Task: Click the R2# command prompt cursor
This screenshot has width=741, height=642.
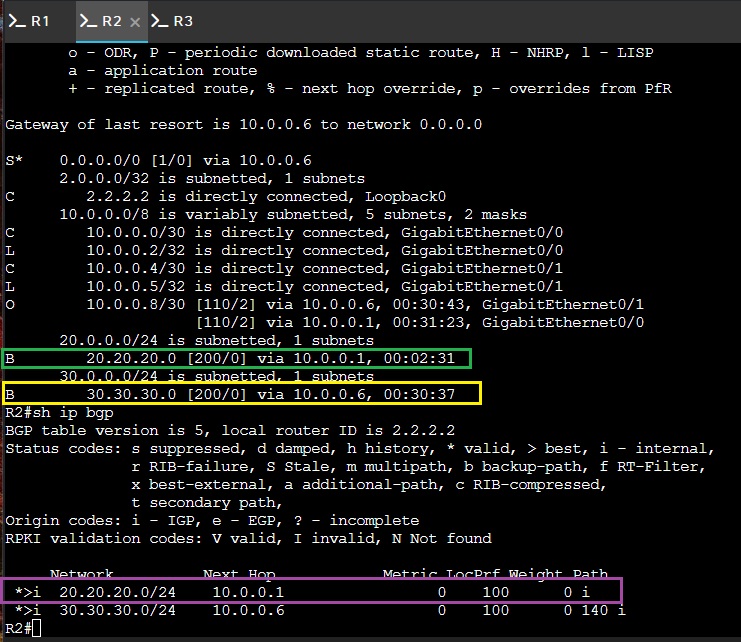Action: (x=37, y=629)
